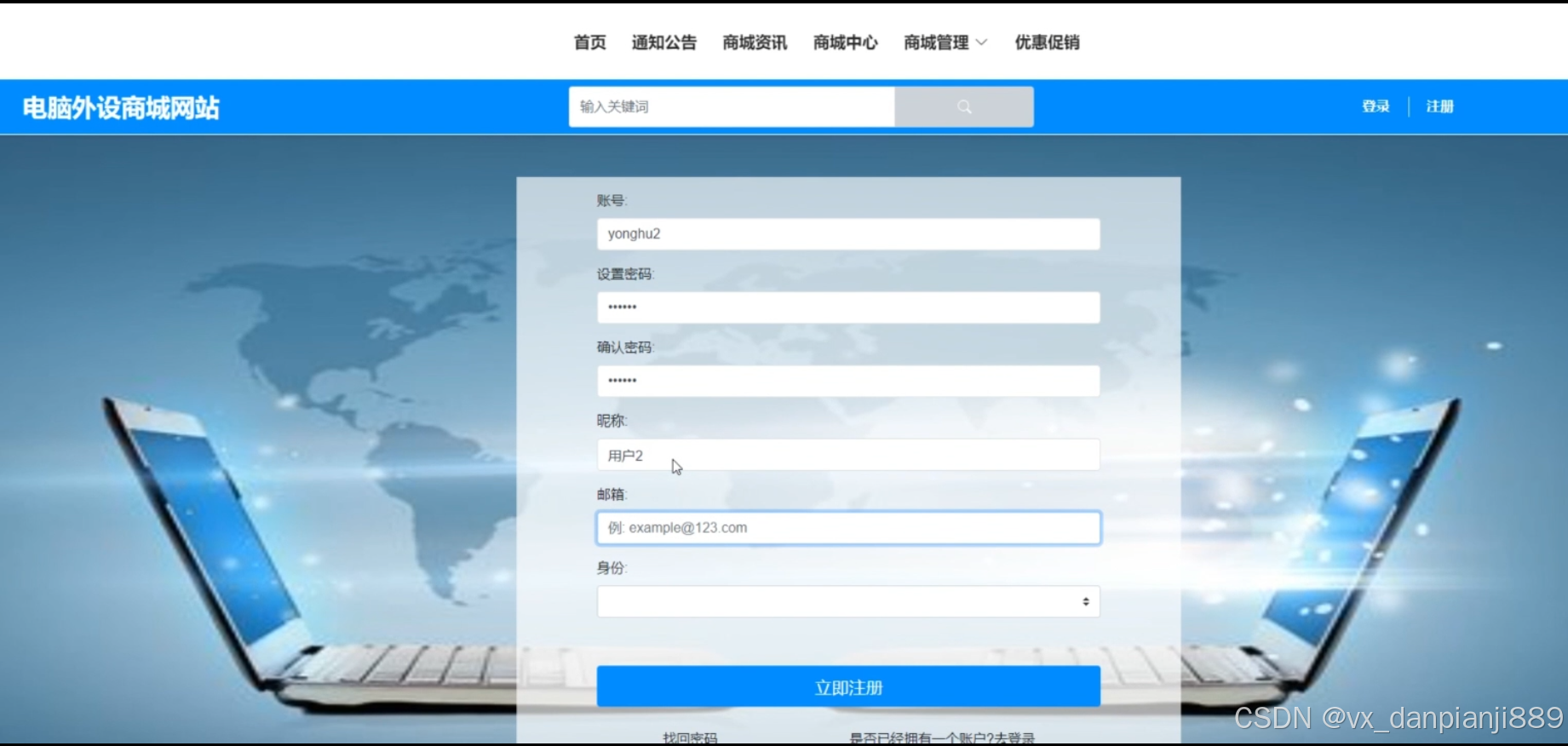
Task: Click the 昵称 field containing 用户2
Action: [x=848, y=455]
